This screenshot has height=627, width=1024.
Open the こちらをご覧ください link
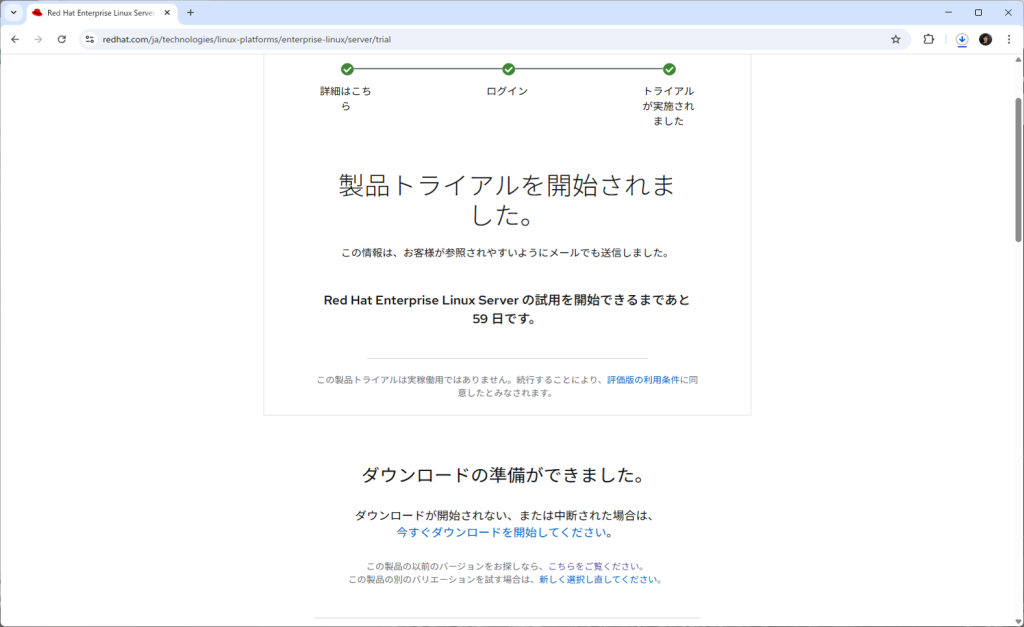(x=594, y=566)
